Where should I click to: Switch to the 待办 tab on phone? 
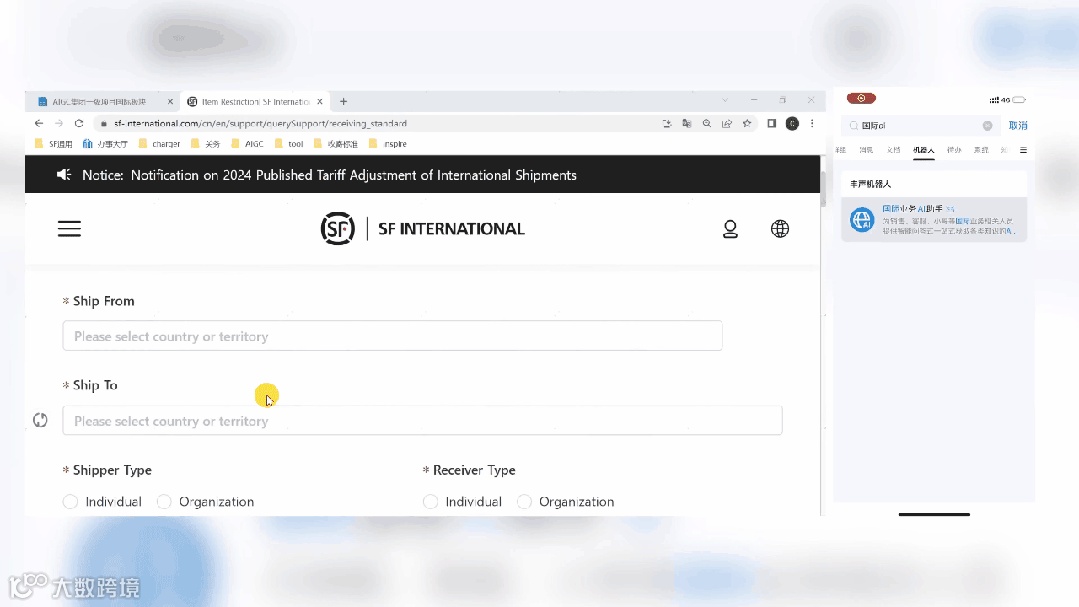(x=954, y=150)
